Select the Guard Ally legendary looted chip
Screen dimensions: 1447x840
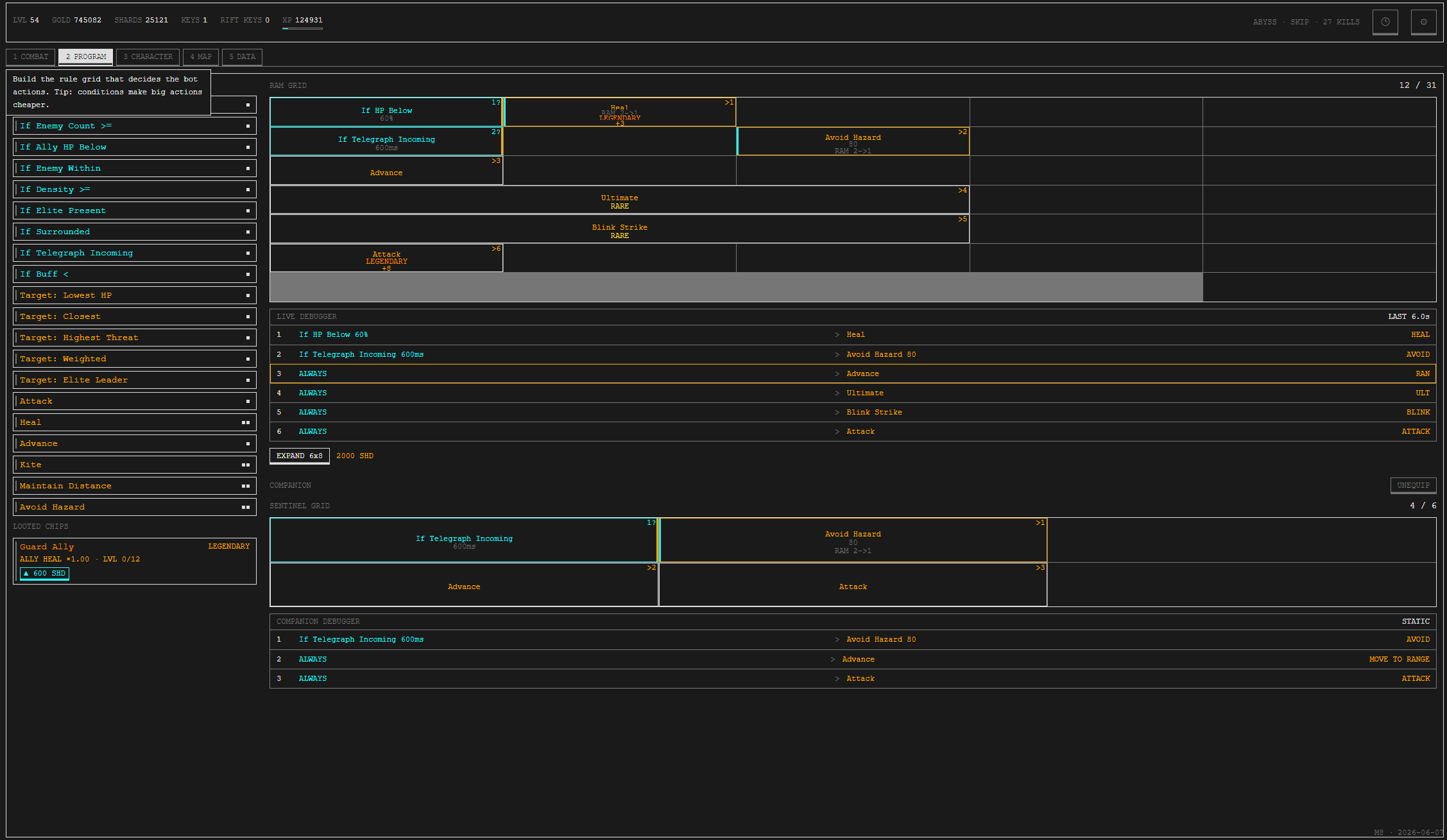point(134,561)
